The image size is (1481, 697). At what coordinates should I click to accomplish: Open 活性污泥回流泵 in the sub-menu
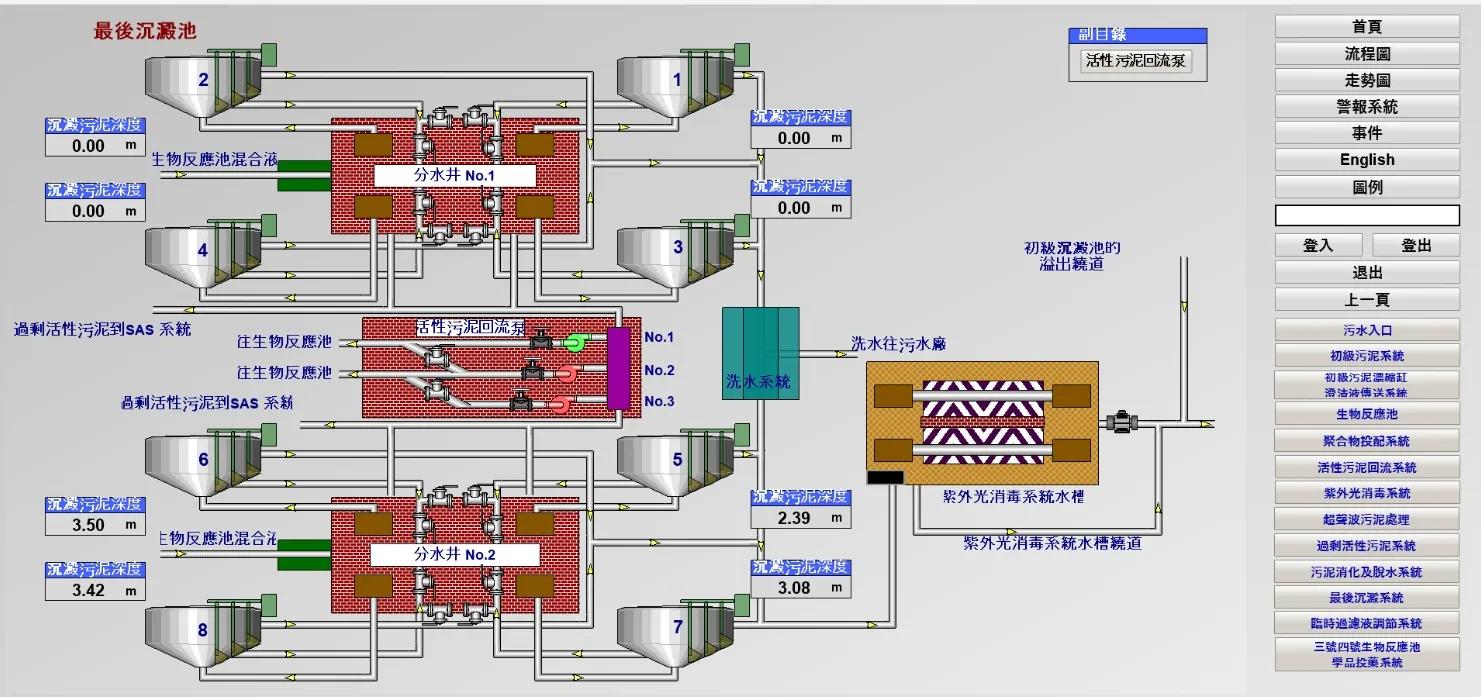tap(1137, 61)
